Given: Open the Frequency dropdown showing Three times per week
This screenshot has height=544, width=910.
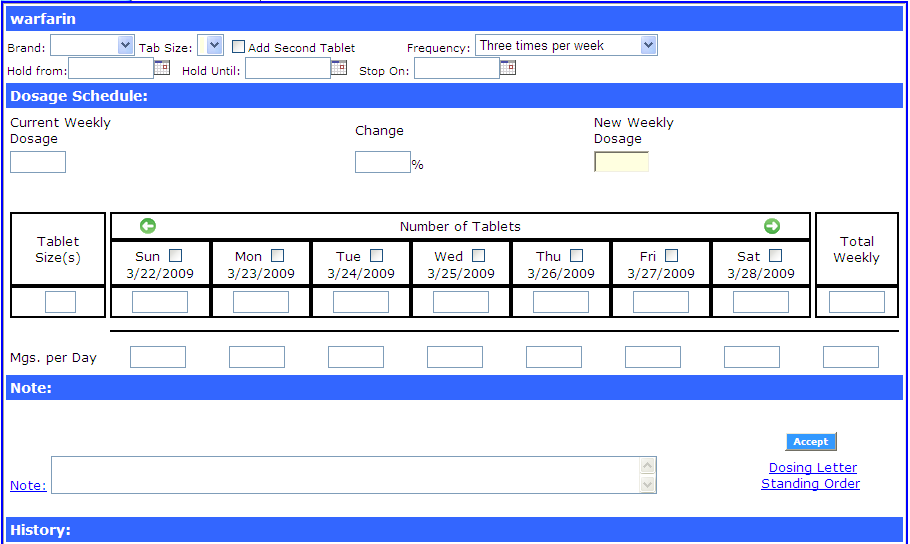Looking at the screenshot, I should click(566, 45).
